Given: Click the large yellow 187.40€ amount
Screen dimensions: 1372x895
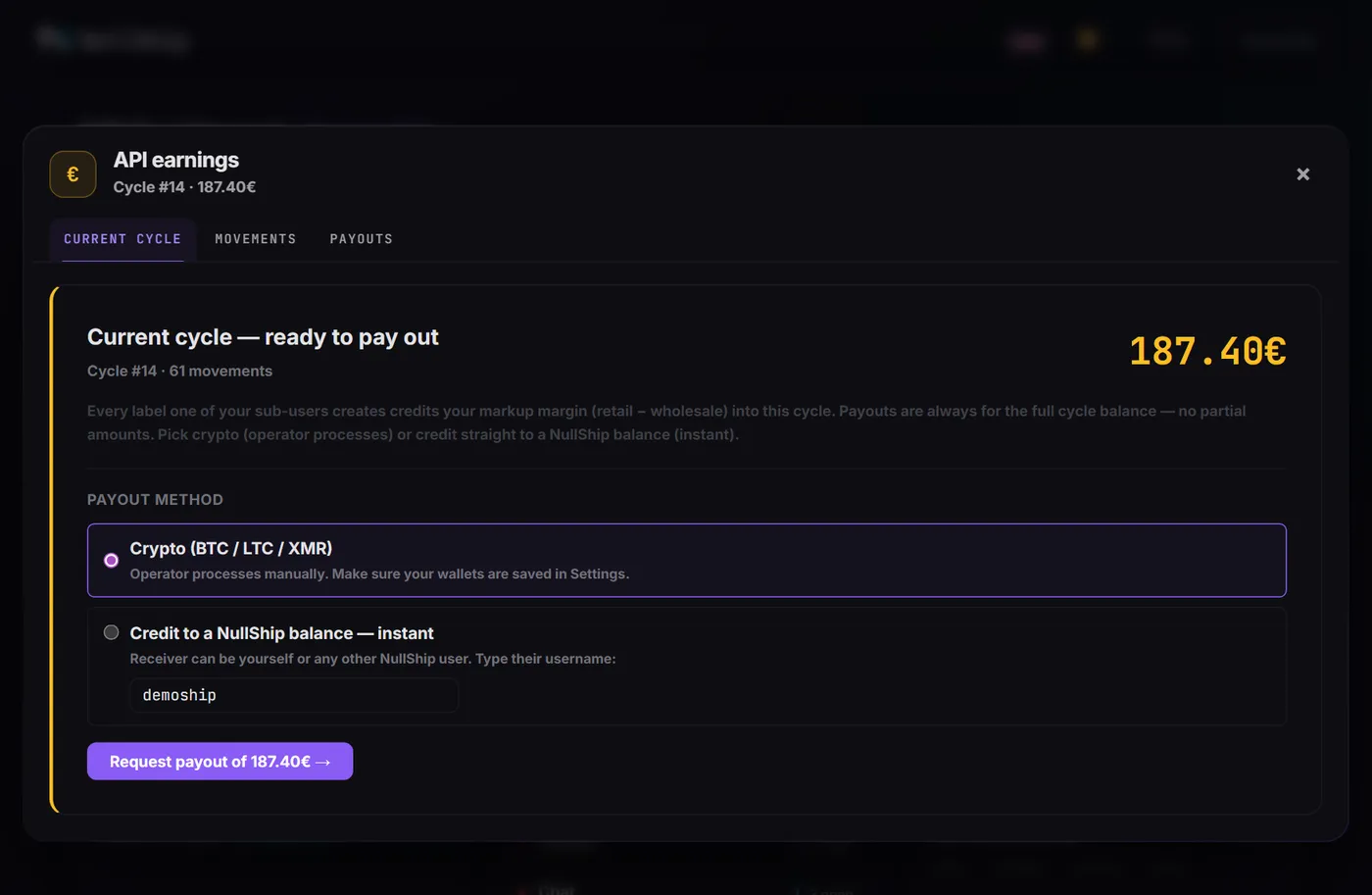Looking at the screenshot, I should [1207, 351].
